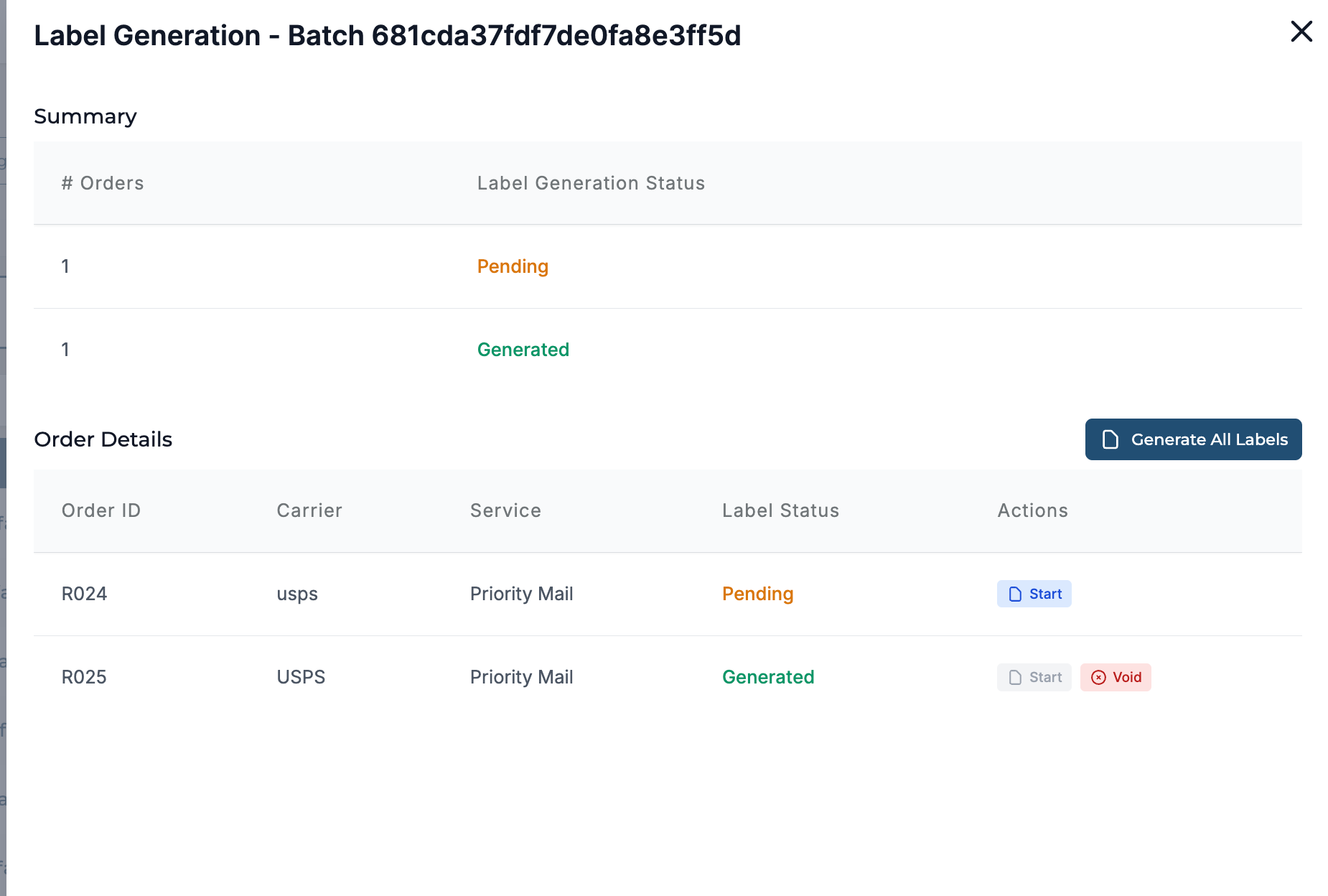Start label generation for order R024
This screenshot has width=1328, height=896.
click(x=1034, y=594)
